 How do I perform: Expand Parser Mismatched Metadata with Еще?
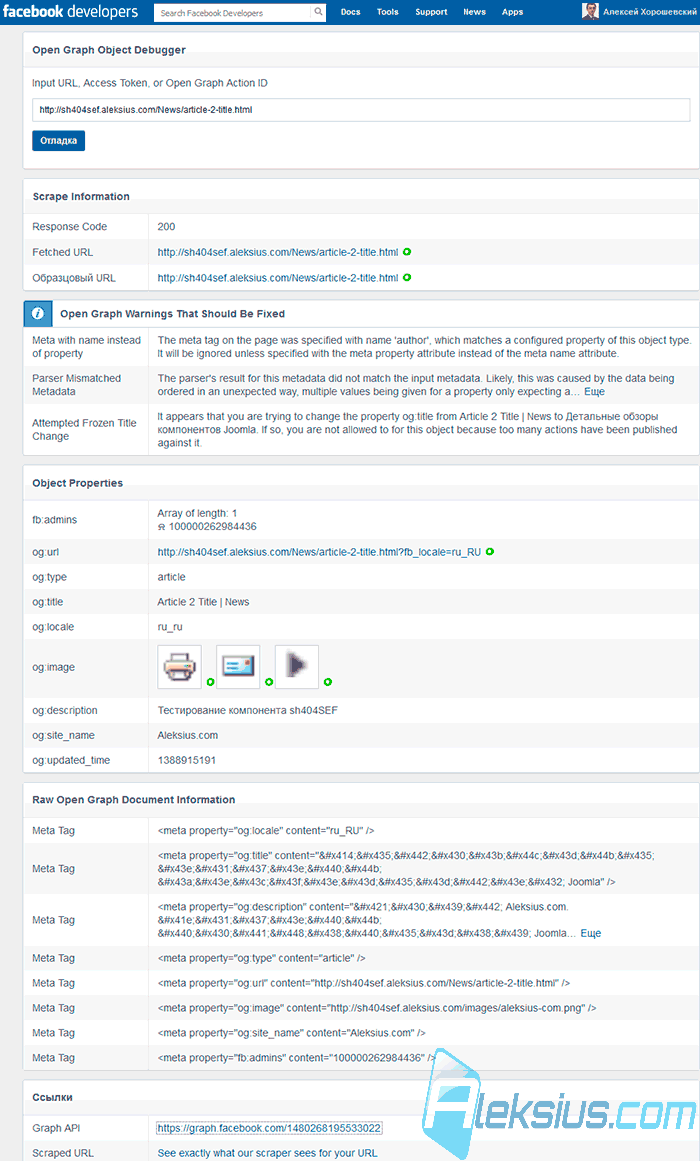tap(594, 392)
